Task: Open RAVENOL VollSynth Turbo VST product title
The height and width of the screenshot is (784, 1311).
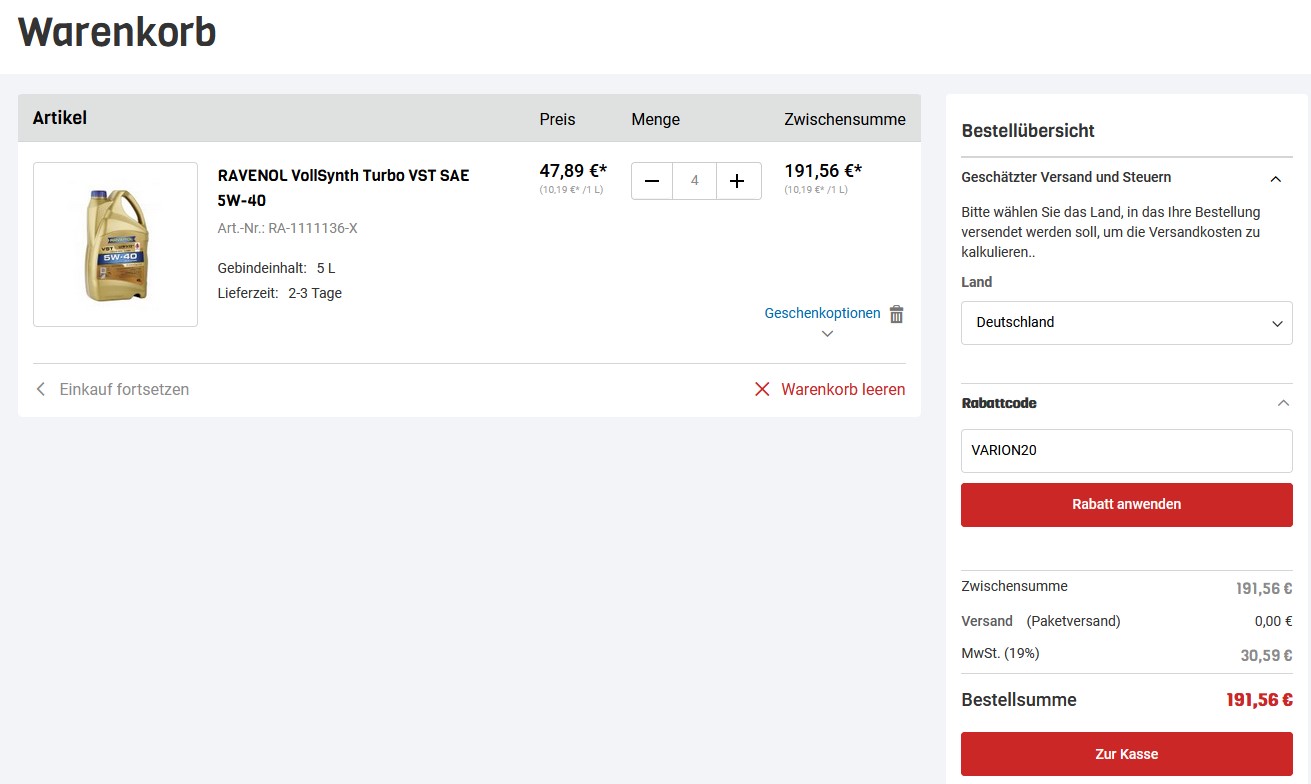Action: (x=343, y=187)
